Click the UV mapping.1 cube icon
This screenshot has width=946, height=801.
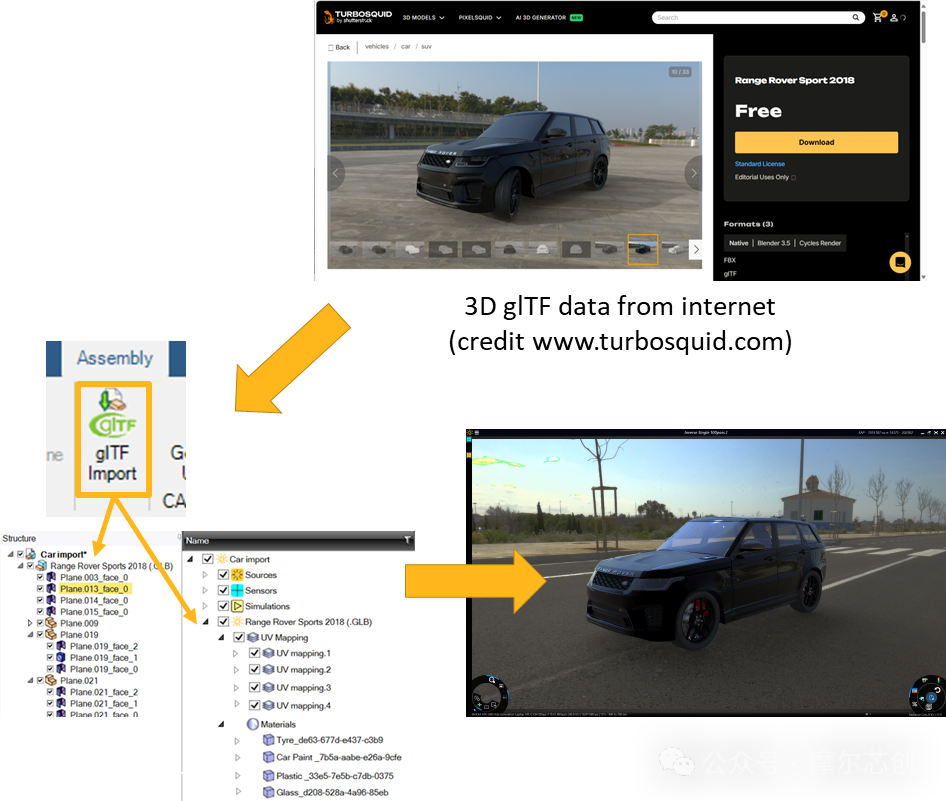269,653
